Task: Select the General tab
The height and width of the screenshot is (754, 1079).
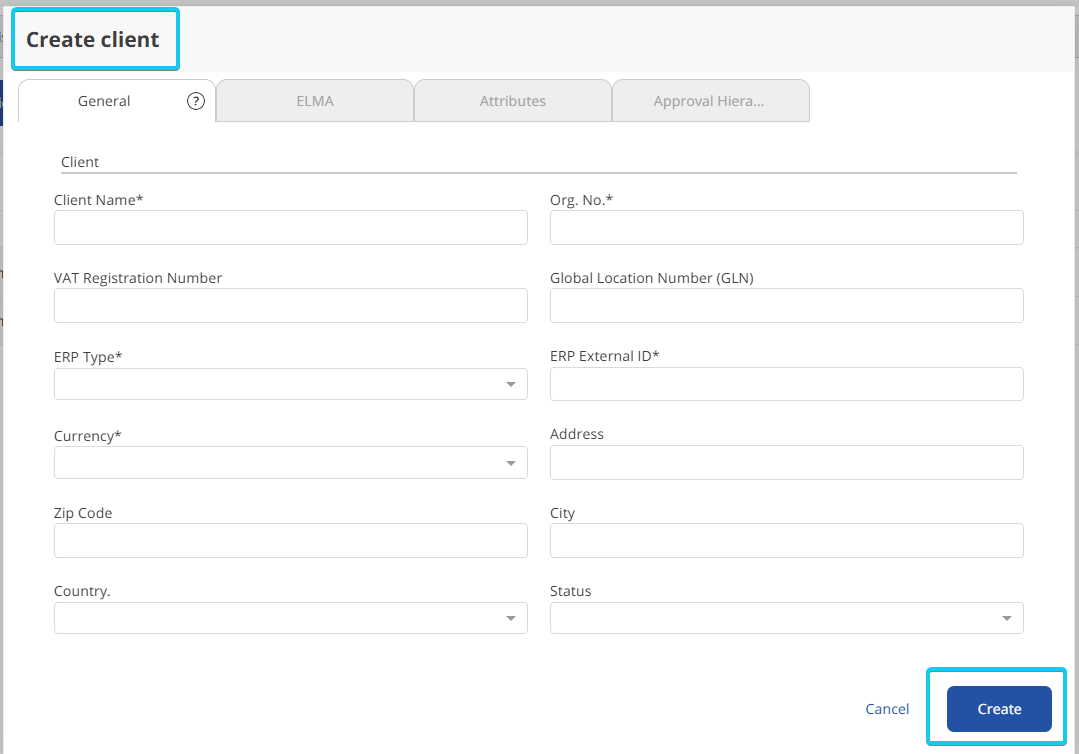Action: click(104, 101)
